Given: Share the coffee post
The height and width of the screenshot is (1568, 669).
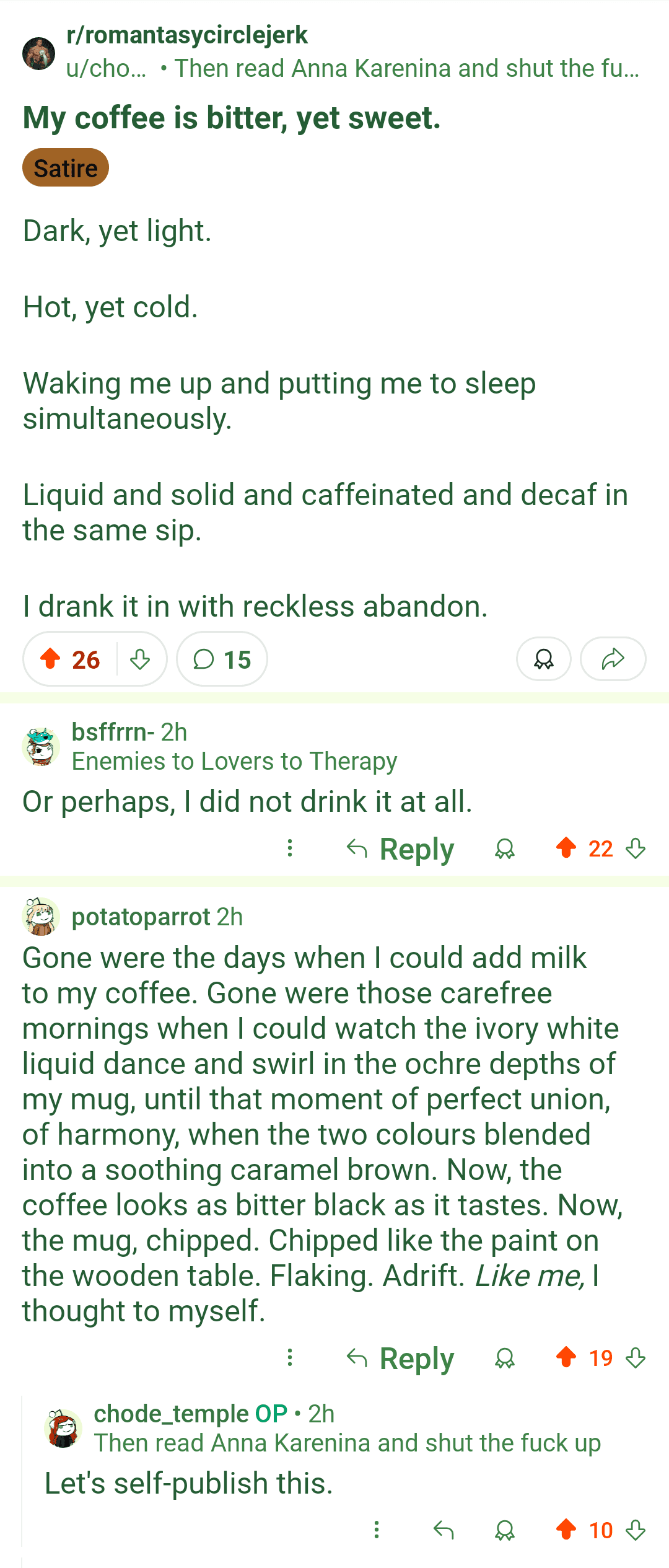Looking at the screenshot, I should point(613,659).
